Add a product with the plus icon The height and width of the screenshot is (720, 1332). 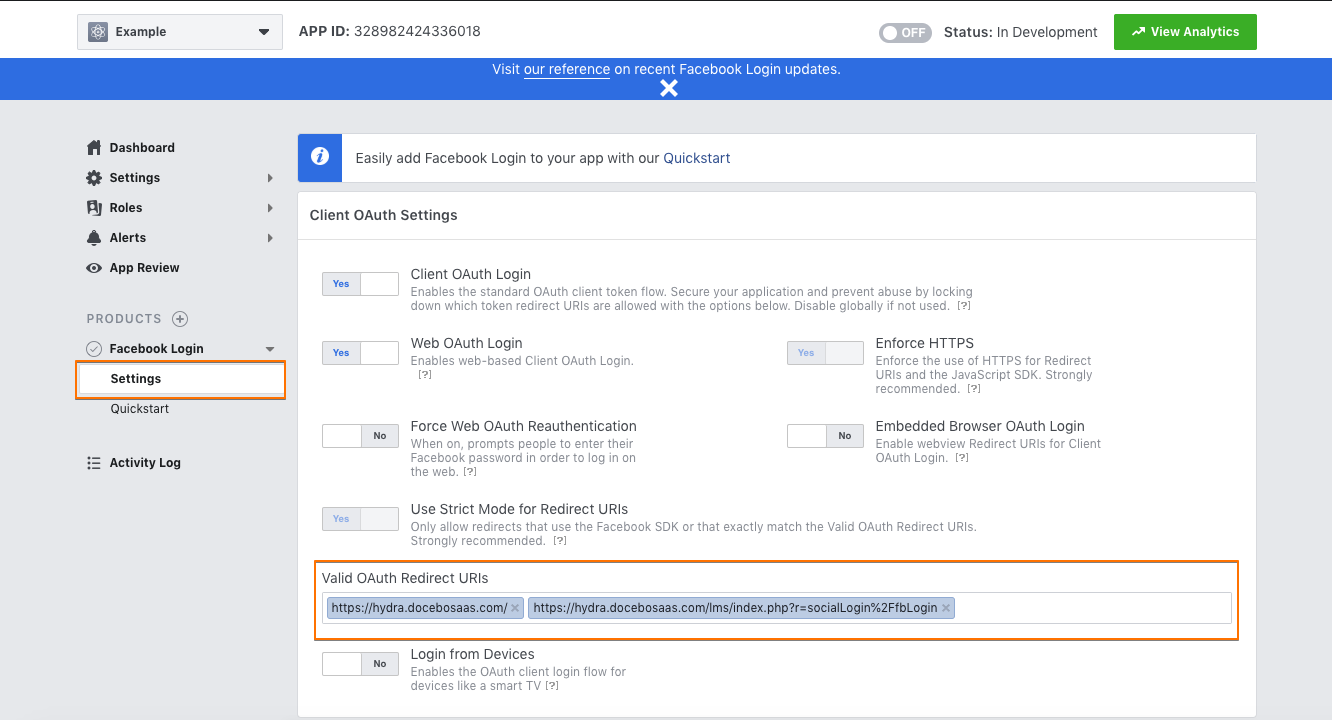[x=180, y=319]
